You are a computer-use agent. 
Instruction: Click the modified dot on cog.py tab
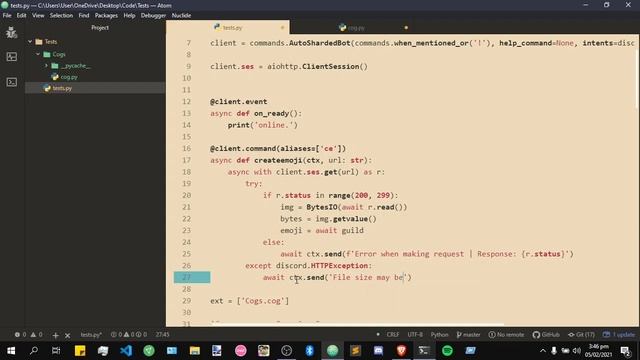(x=406, y=28)
